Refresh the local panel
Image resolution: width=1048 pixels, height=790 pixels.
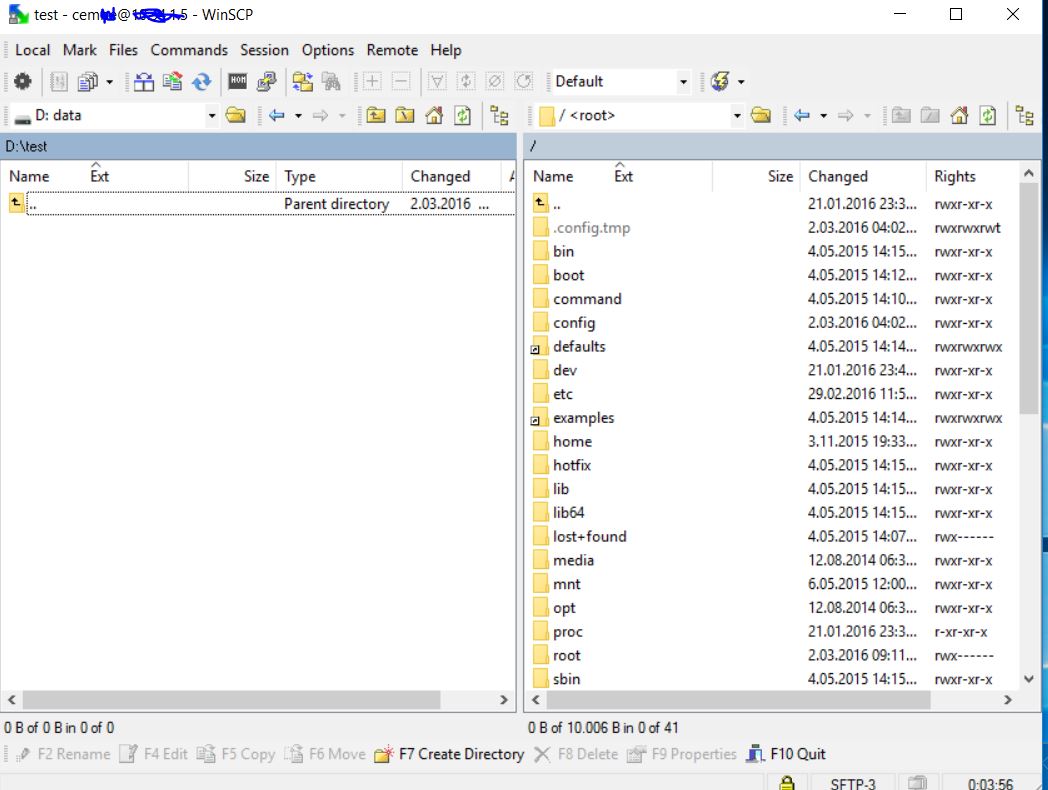click(463, 116)
